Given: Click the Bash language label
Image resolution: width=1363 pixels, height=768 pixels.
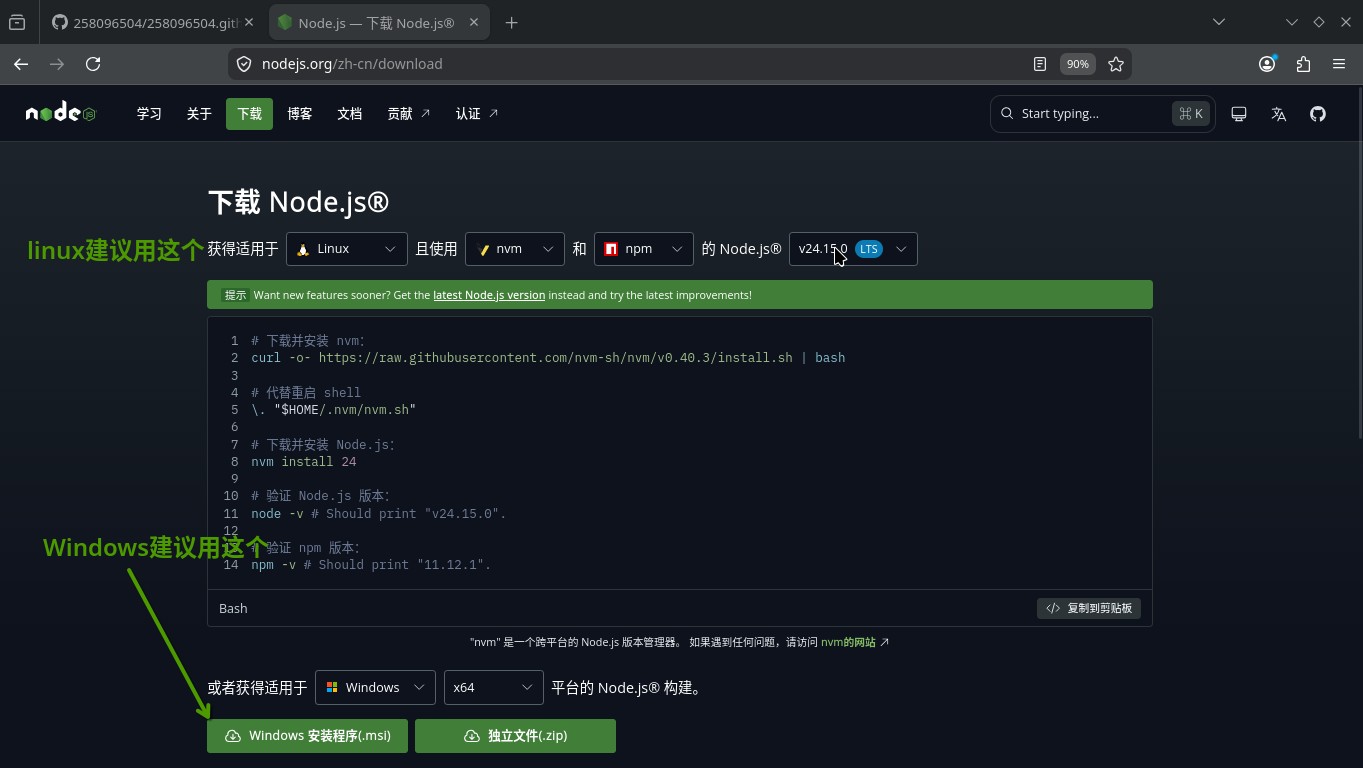Looking at the screenshot, I should [233, 608].
